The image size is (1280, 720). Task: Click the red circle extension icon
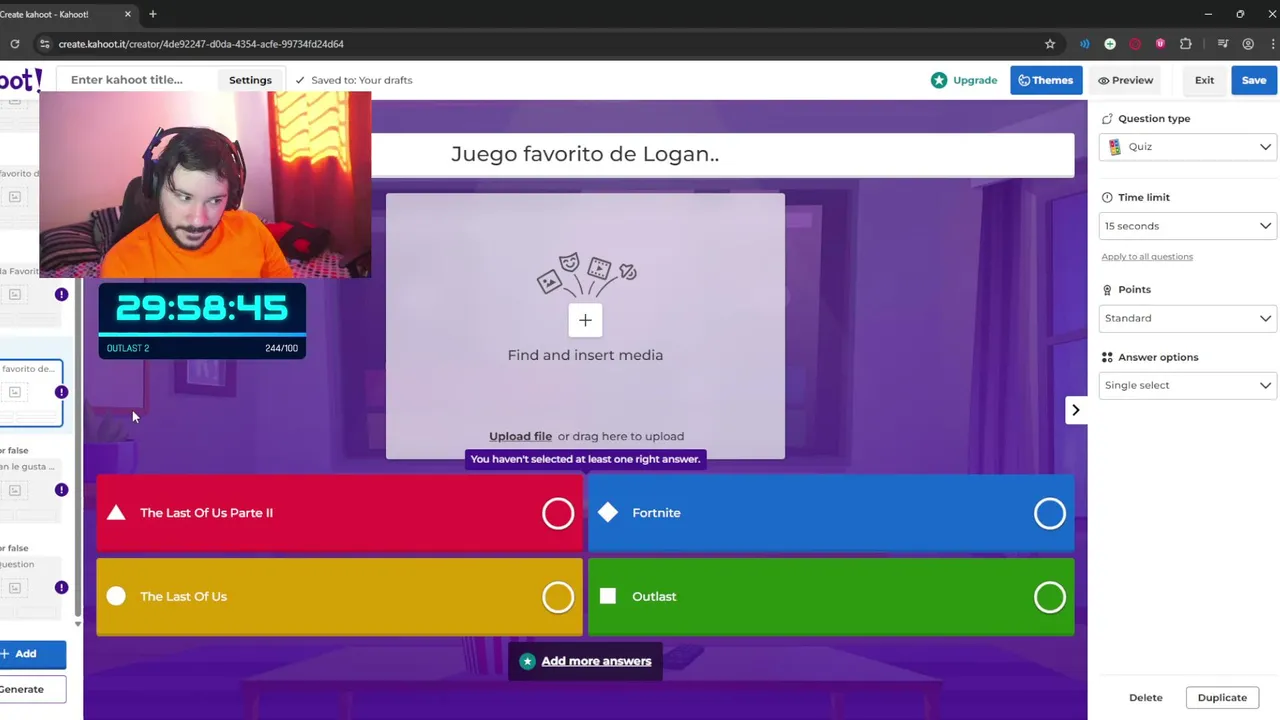[x=1135, y=44]
